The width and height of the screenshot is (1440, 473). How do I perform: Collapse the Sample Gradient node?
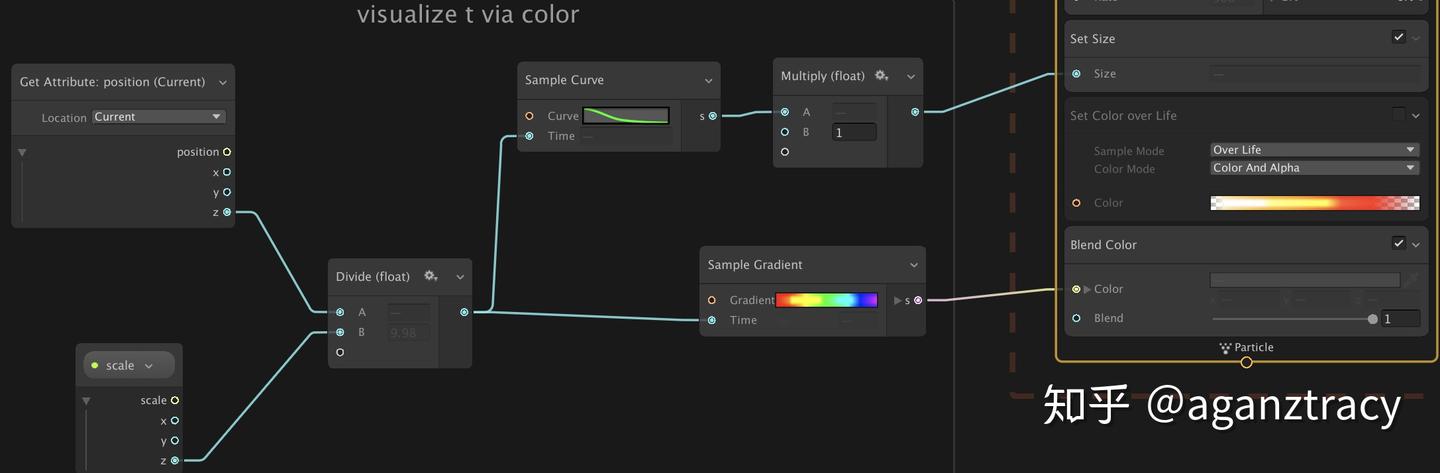click(913, 265)
